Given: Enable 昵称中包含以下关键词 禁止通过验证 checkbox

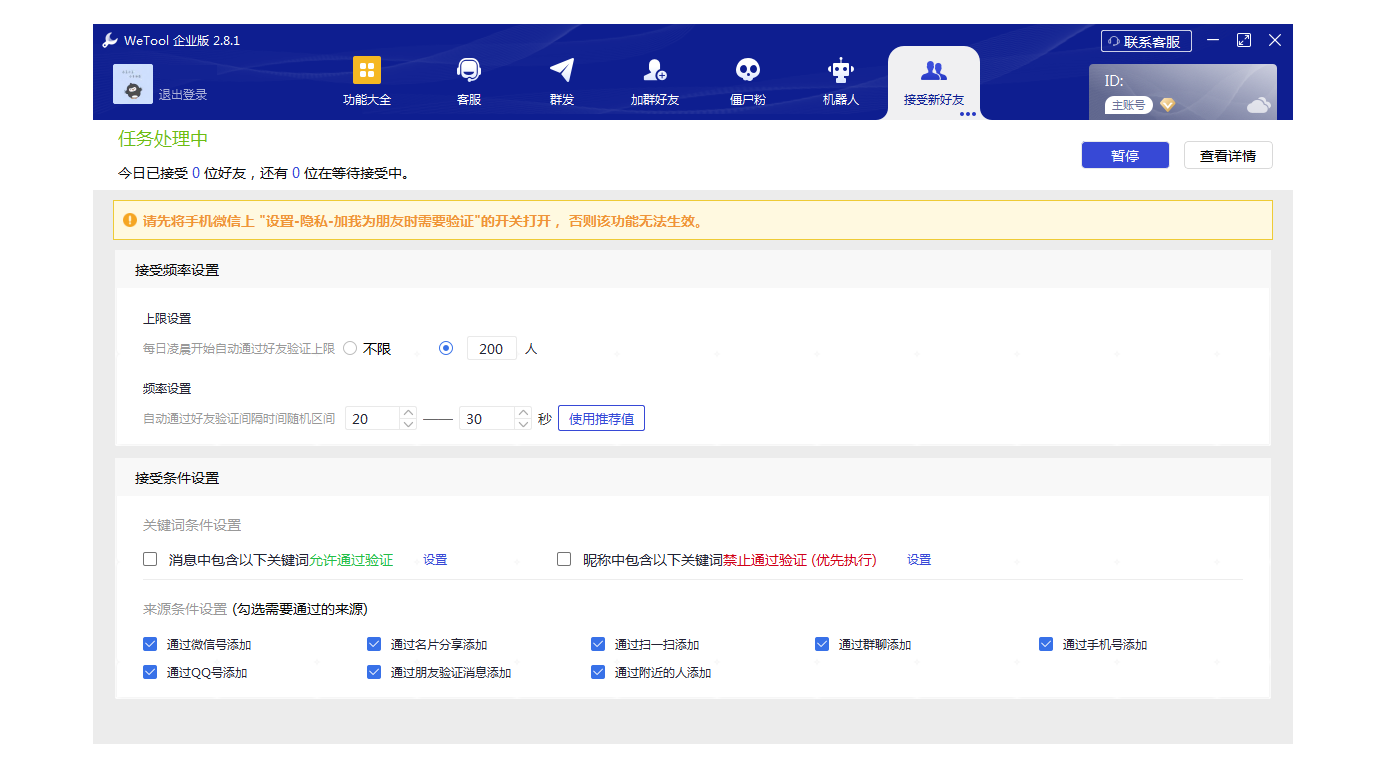Looking at the screenshot, I should pyautogui.click(x=564, y=559).
